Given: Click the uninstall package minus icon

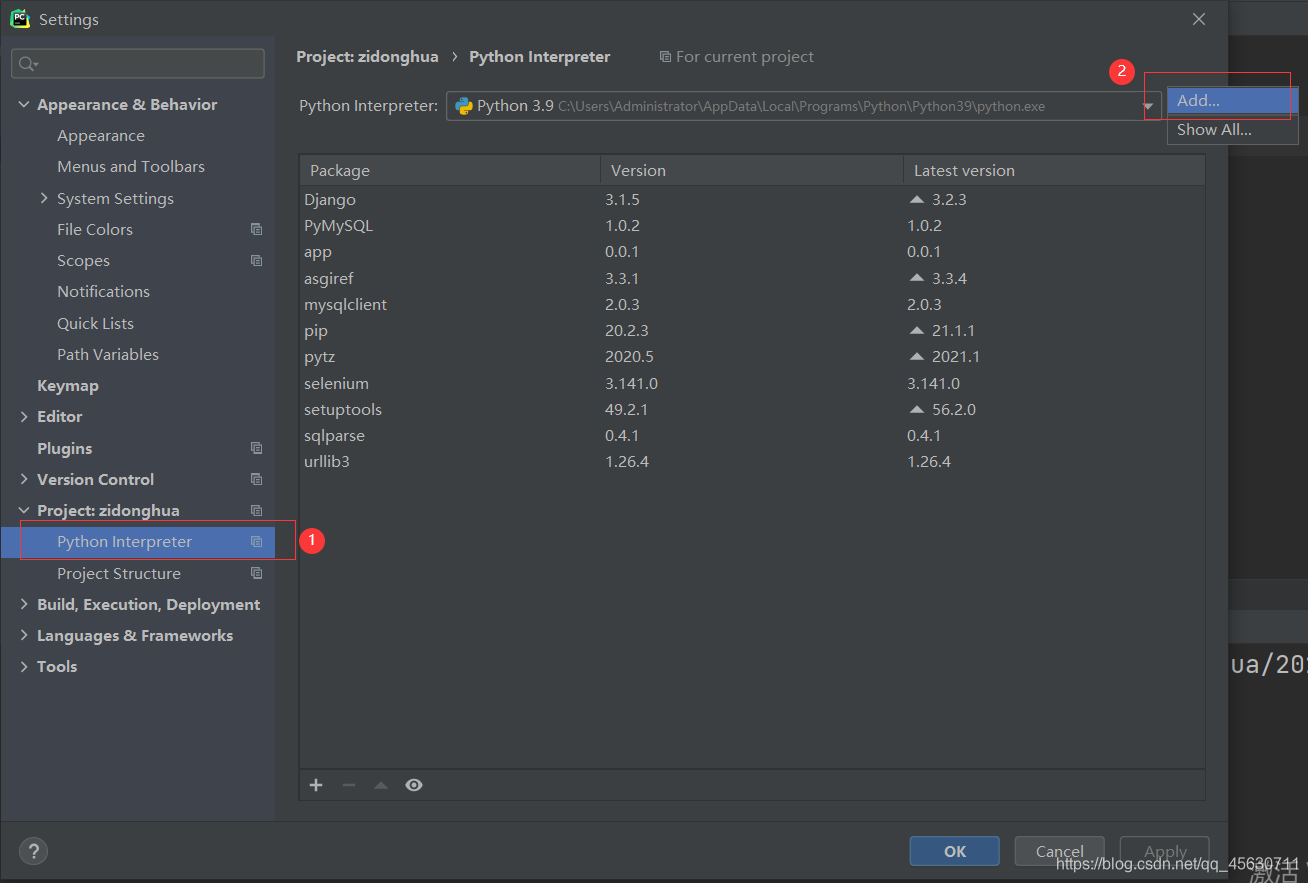Looking at the screenshot, I should [348, 785].
